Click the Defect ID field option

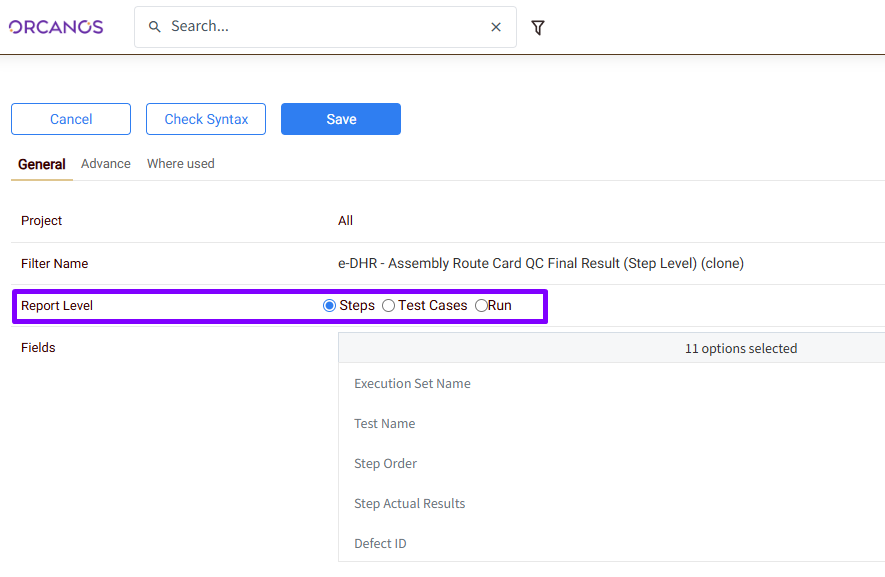381,544
